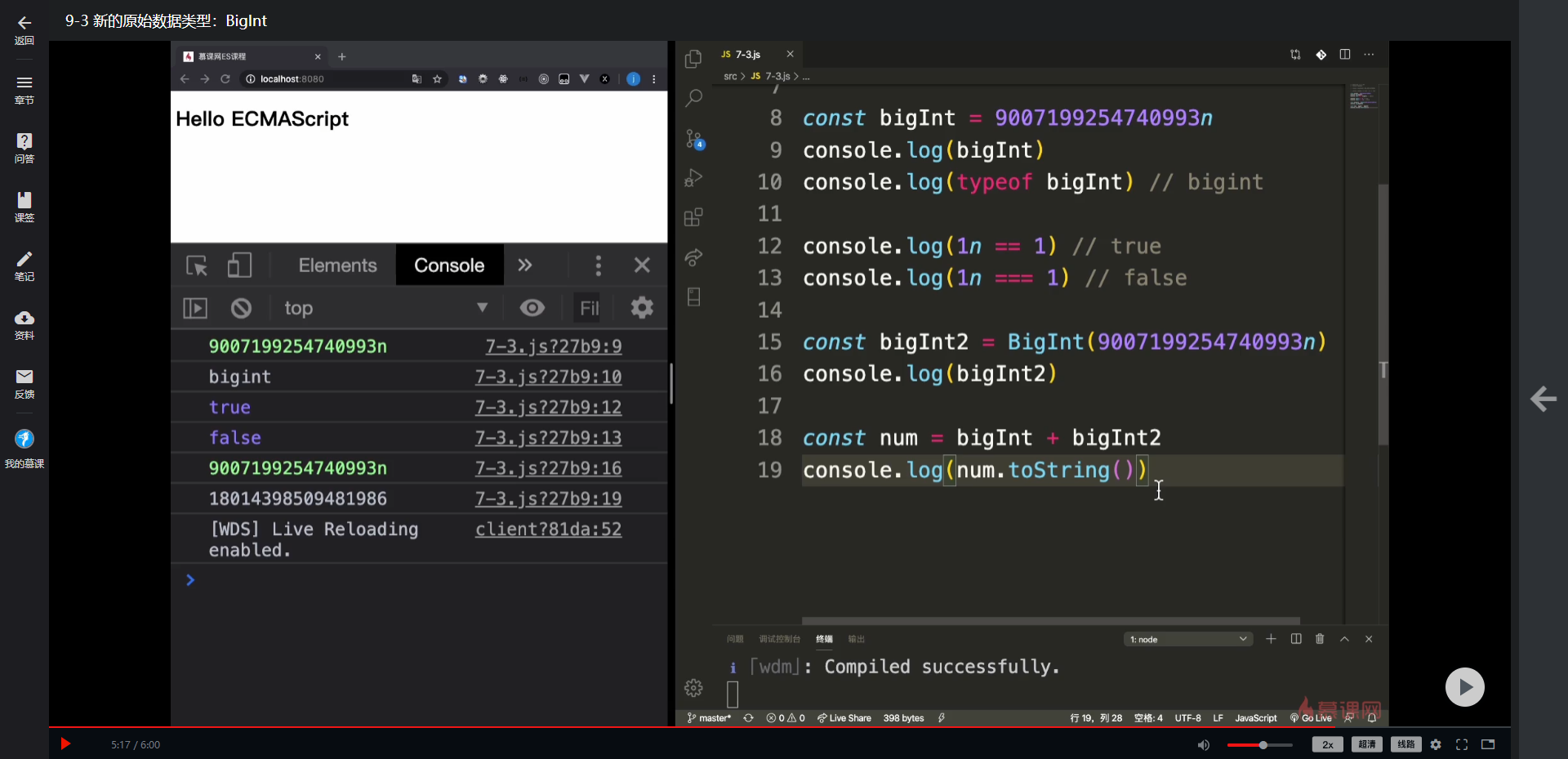Screen dimensions: 1568x759
Task: Open the 笔记 notes panel
Action: tap(24, 266)
